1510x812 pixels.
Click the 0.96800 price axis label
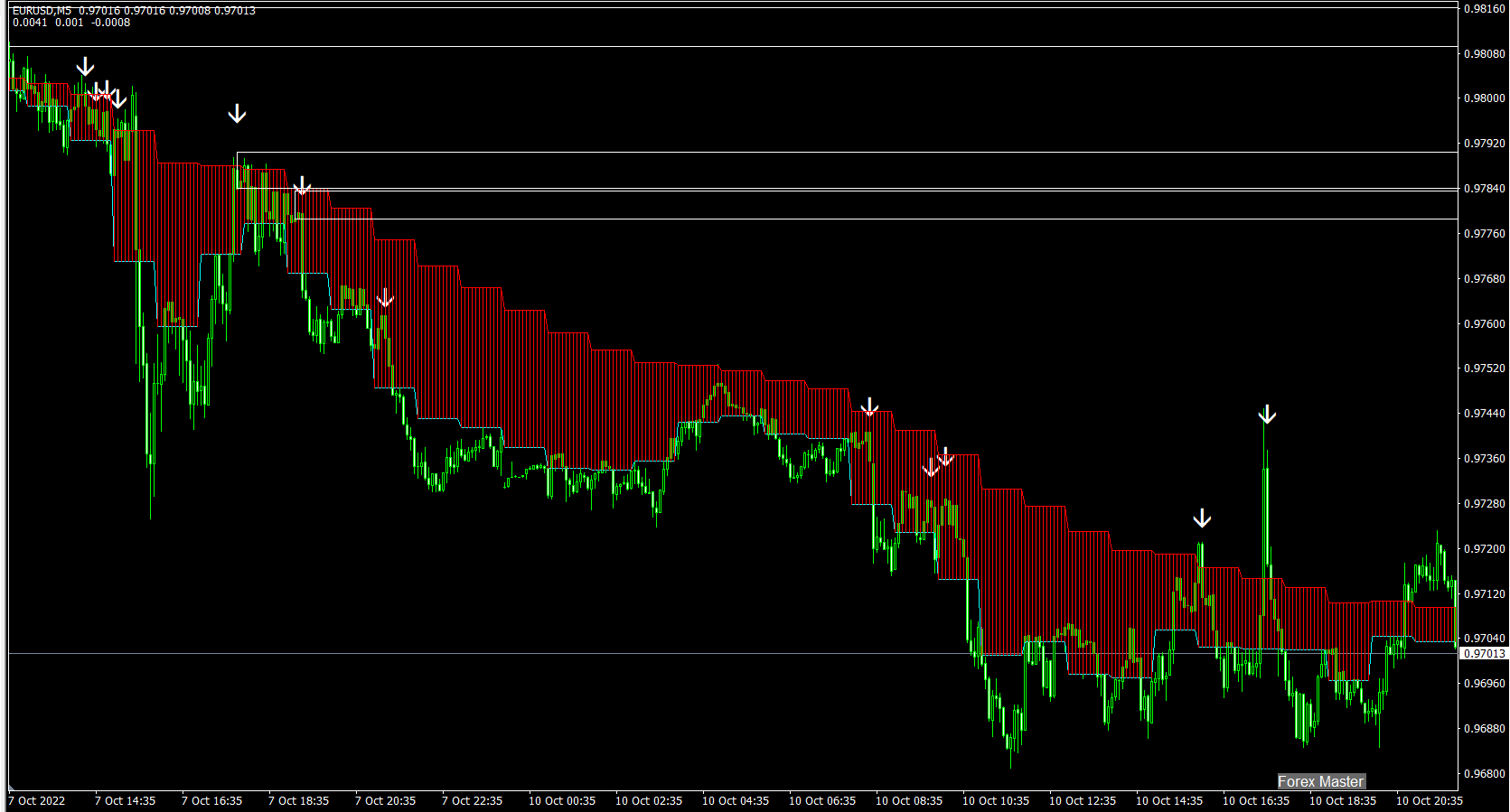[1484, 774]
